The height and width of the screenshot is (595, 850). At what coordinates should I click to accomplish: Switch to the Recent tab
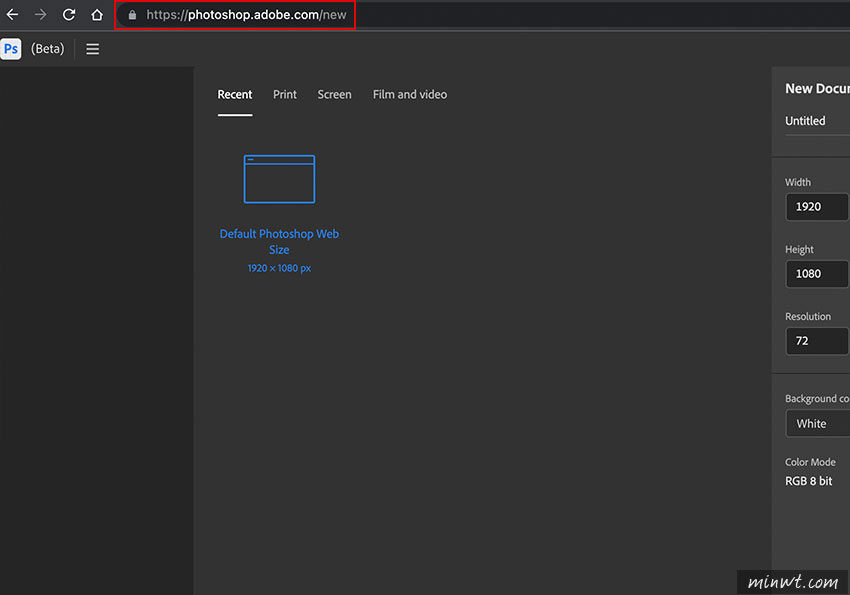click(x=235, y=94)
